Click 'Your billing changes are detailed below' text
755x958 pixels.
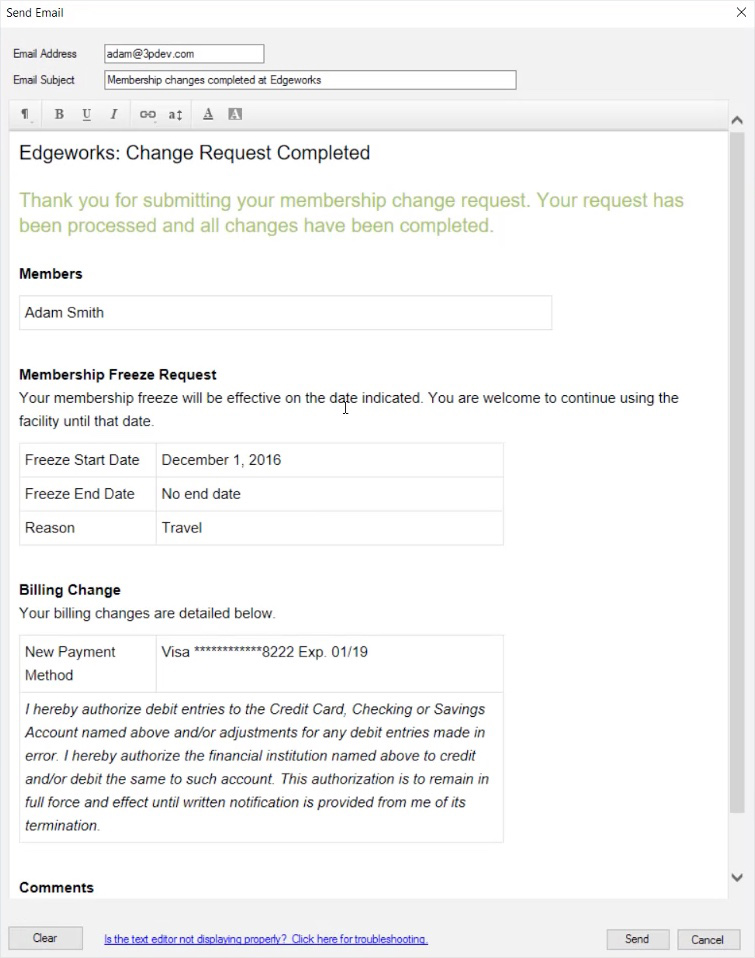[x=147, y=613]
